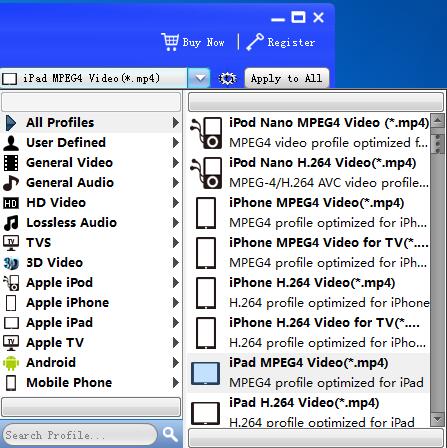Open the output profile dropdown arrow

click(x=199, y=78)
